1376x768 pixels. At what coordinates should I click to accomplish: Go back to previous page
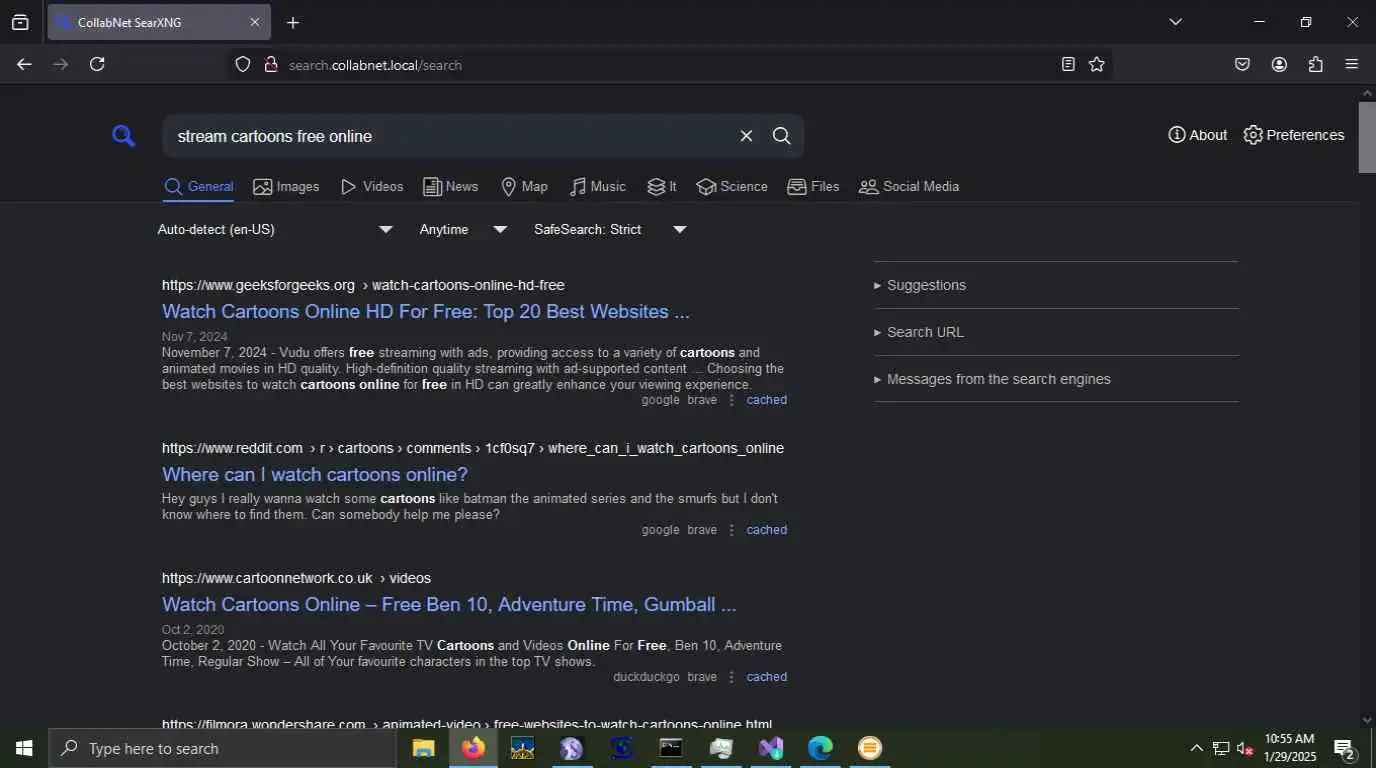(24, 64)
